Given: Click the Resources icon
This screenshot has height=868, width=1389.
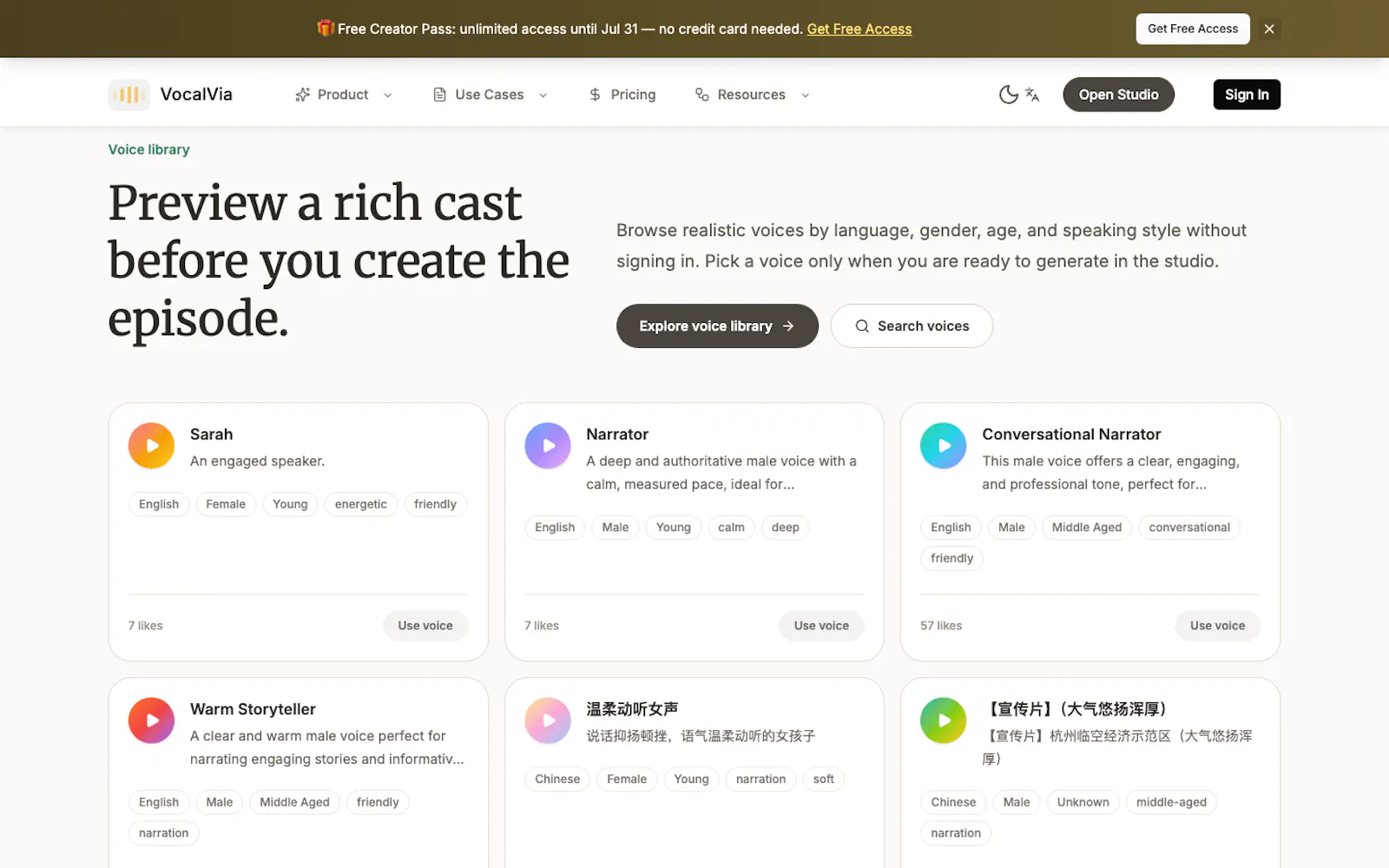Looking at the screenshot, I should pyautogui.click(x=701, y=95).
